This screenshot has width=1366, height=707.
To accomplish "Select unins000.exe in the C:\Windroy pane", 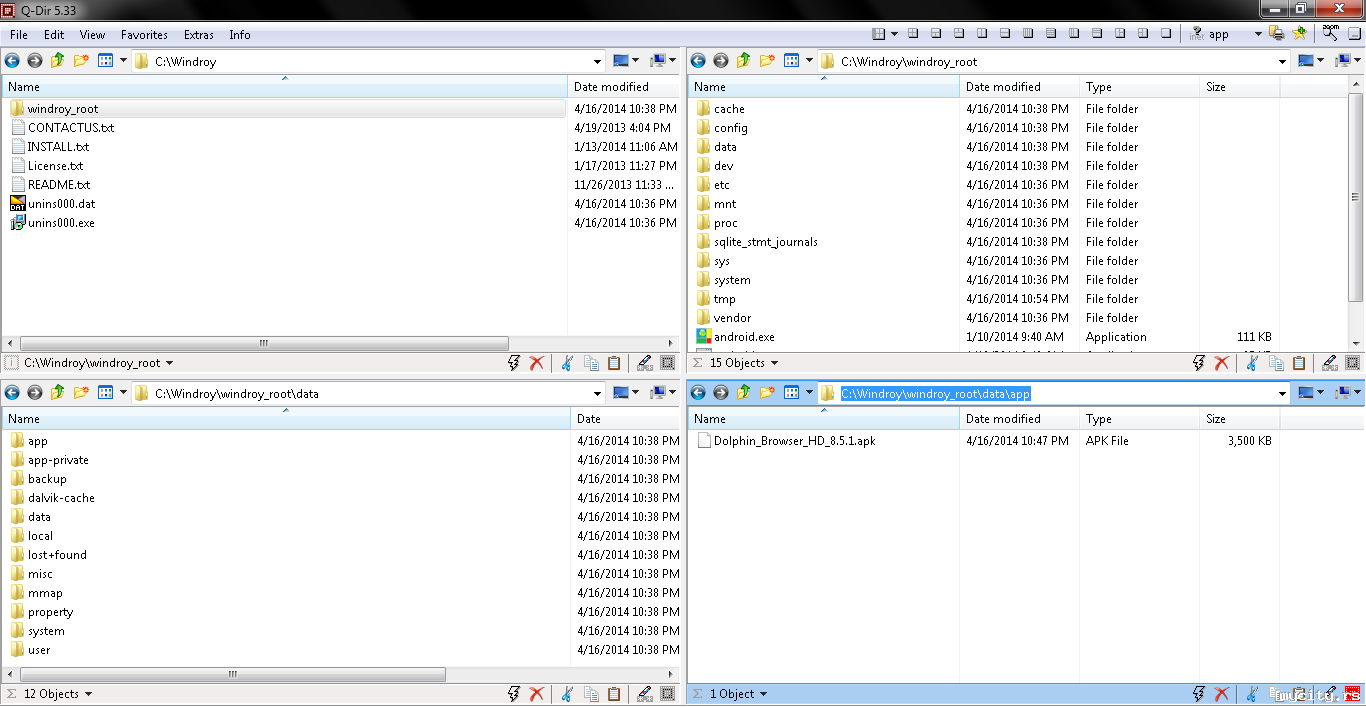I will tap(61, 223).
